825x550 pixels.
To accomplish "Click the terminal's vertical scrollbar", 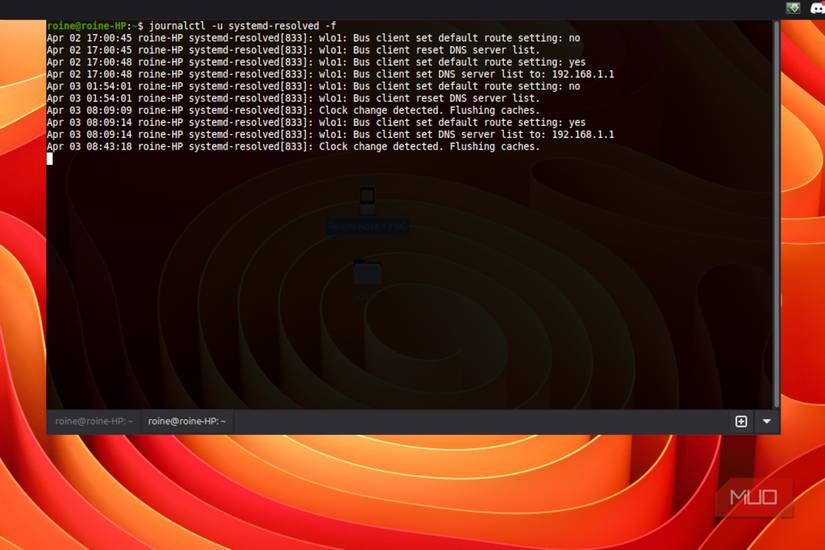I will (x=777, y=213).
